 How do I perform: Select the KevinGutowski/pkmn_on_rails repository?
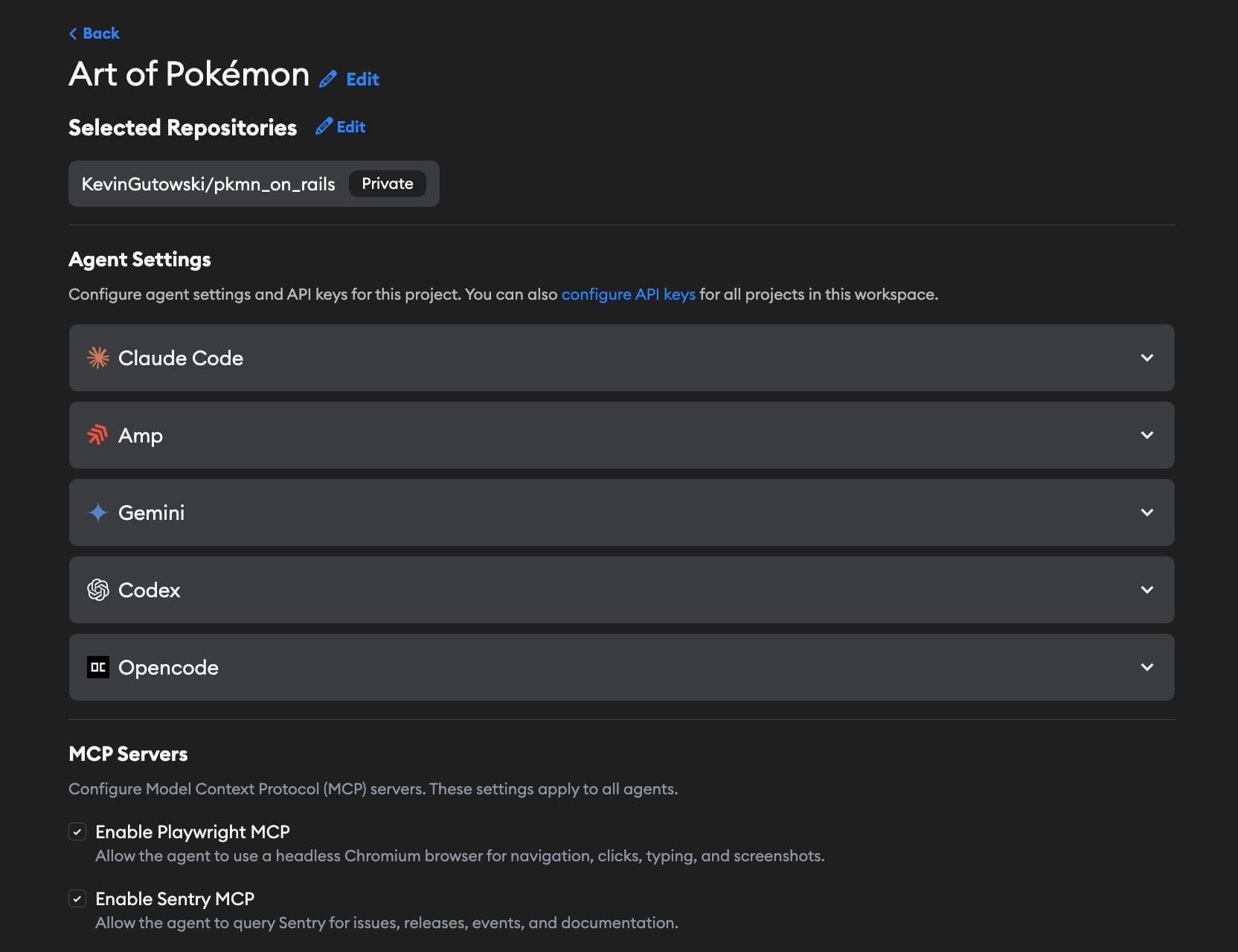tap(209, 184)
